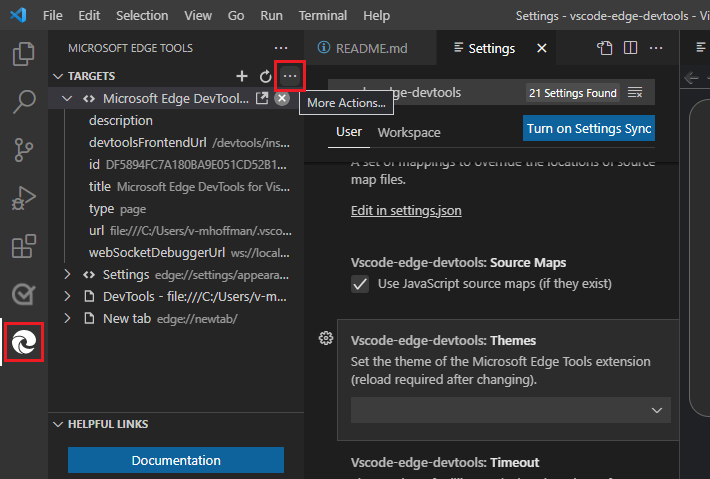Open the Run menu
The height and width of the screenshot is (479, 710).
[271, 15]
